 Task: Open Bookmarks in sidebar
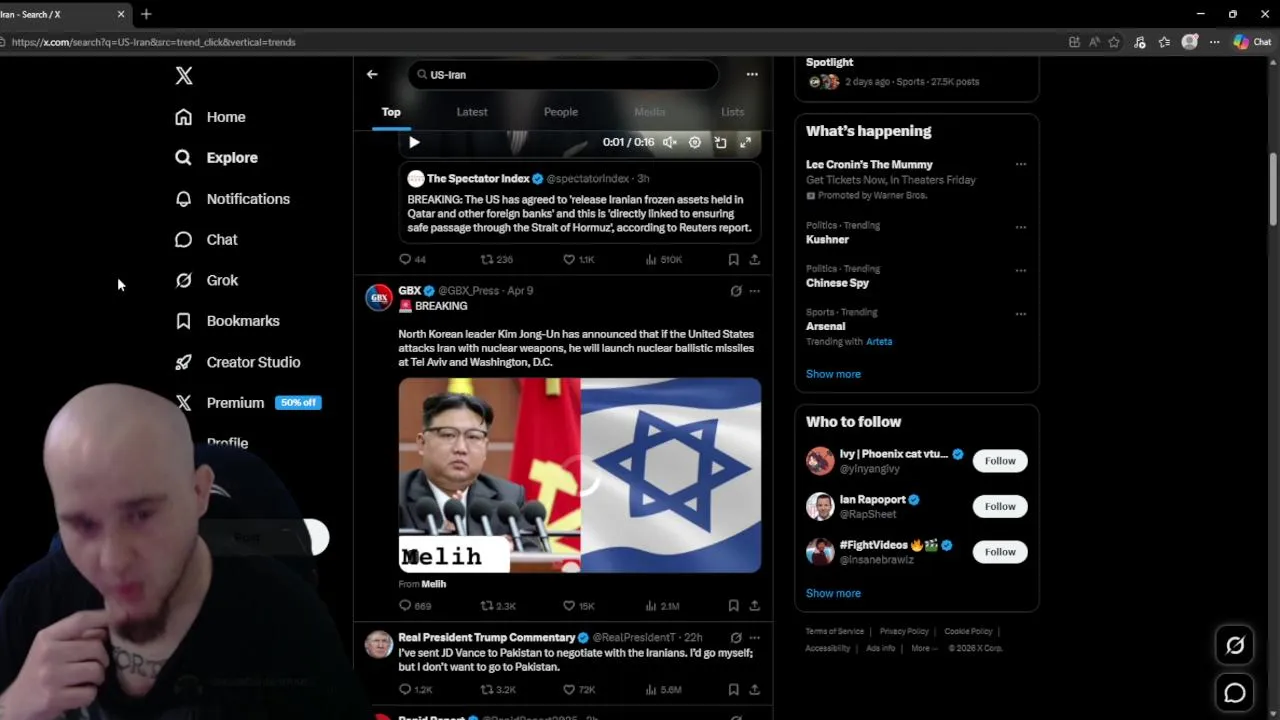tap(227, 321)
